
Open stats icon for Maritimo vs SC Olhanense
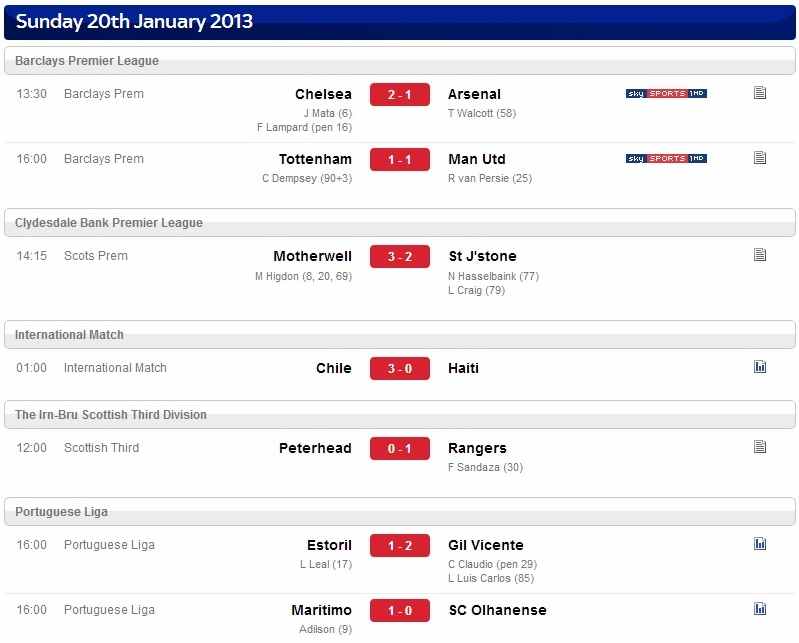tap(760, 609)
